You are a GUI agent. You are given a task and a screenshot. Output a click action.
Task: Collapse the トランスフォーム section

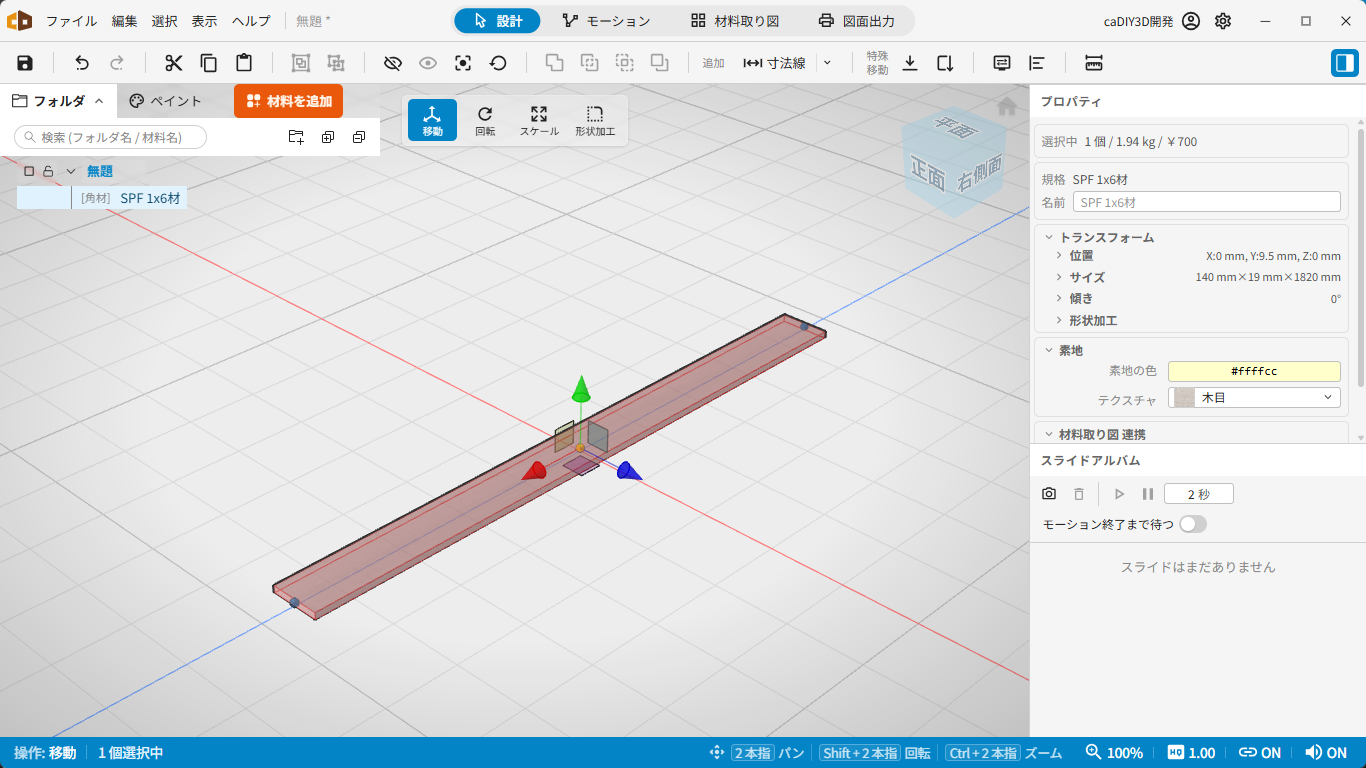1049,238
